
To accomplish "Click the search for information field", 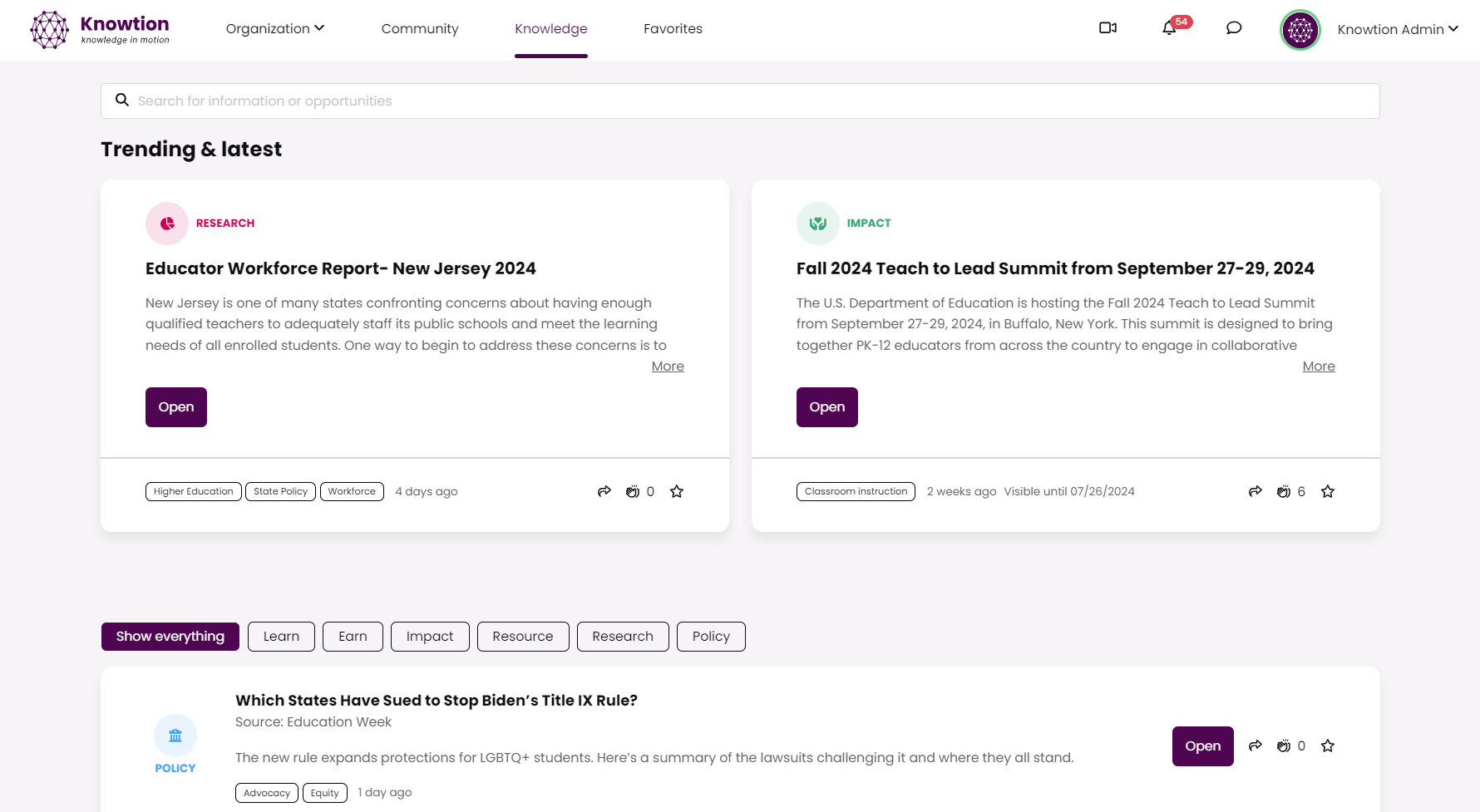I will (x=740, y=101).
